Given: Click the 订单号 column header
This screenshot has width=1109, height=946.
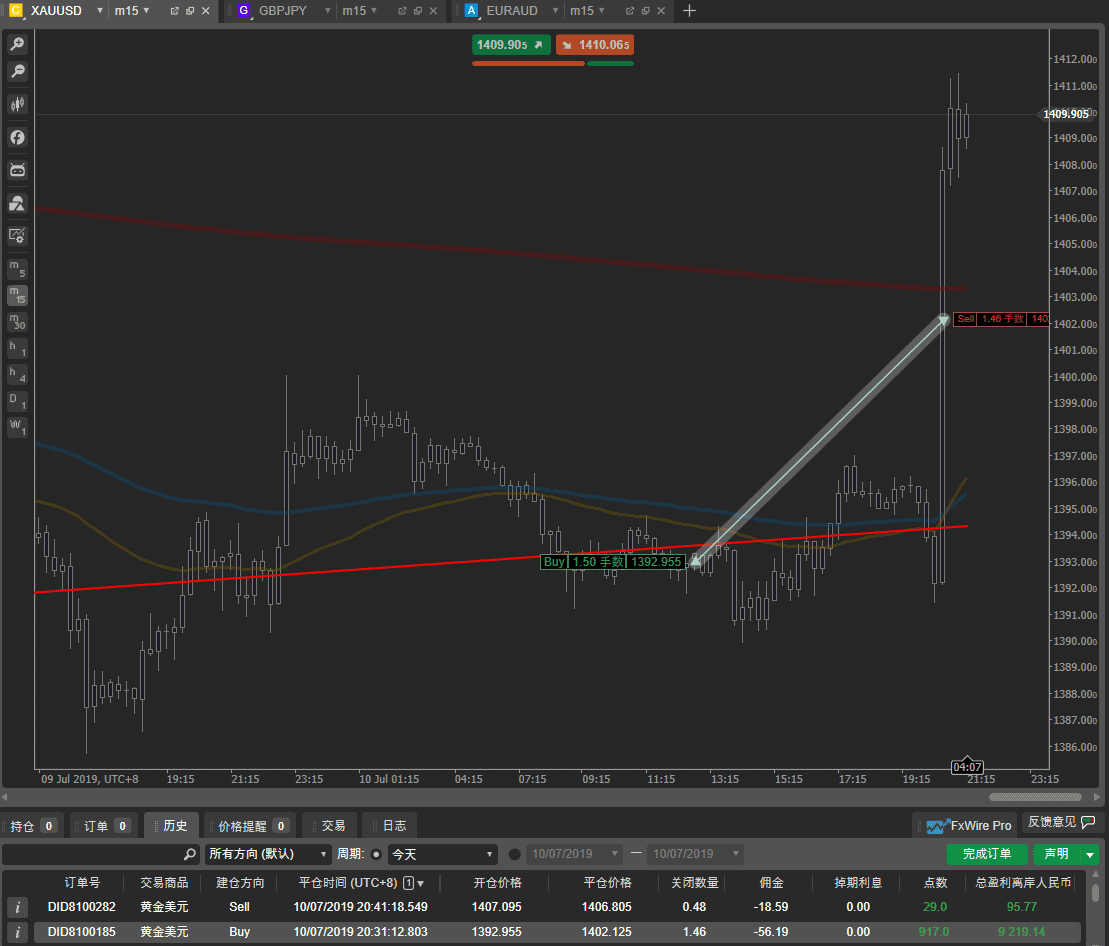Looking at the screenshot, I should [x=82, y=883].
